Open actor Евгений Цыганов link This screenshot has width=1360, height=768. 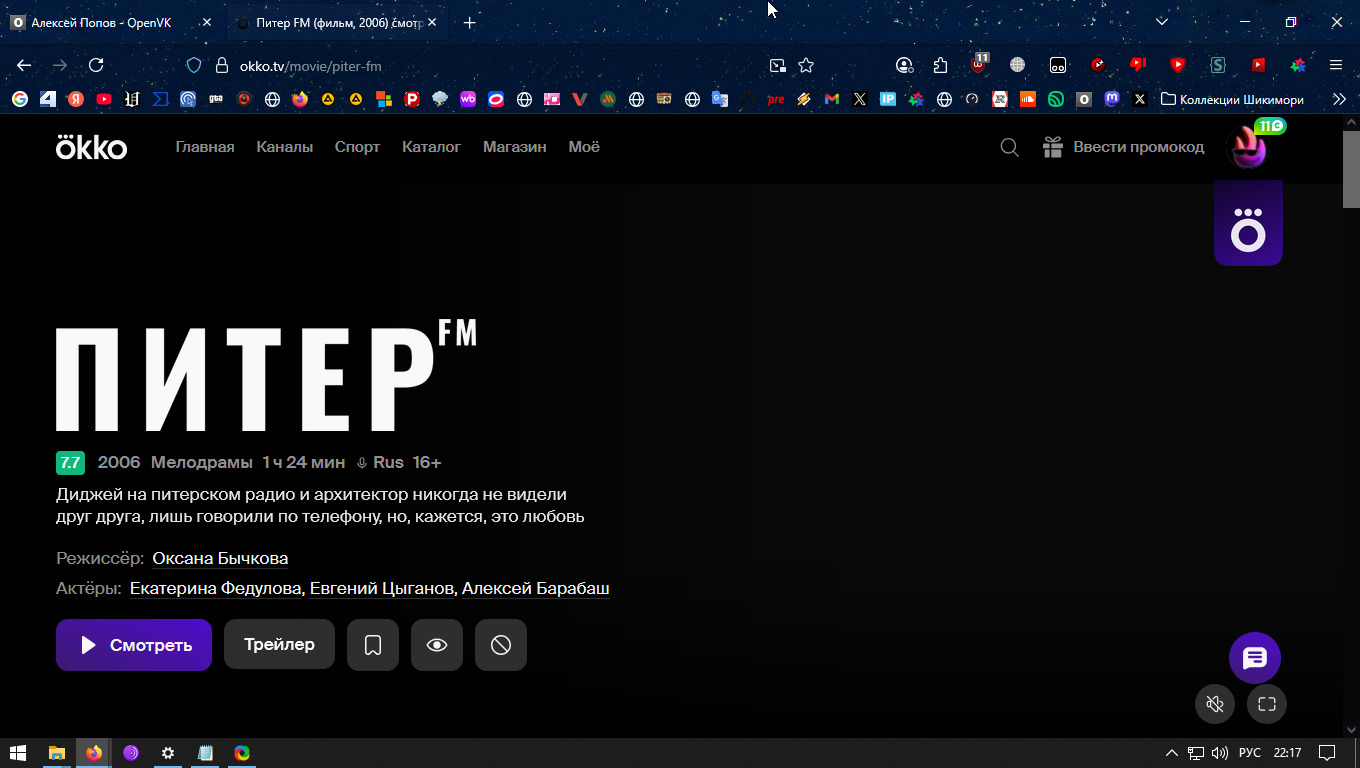pyautogui.click(x=382, y=588)
